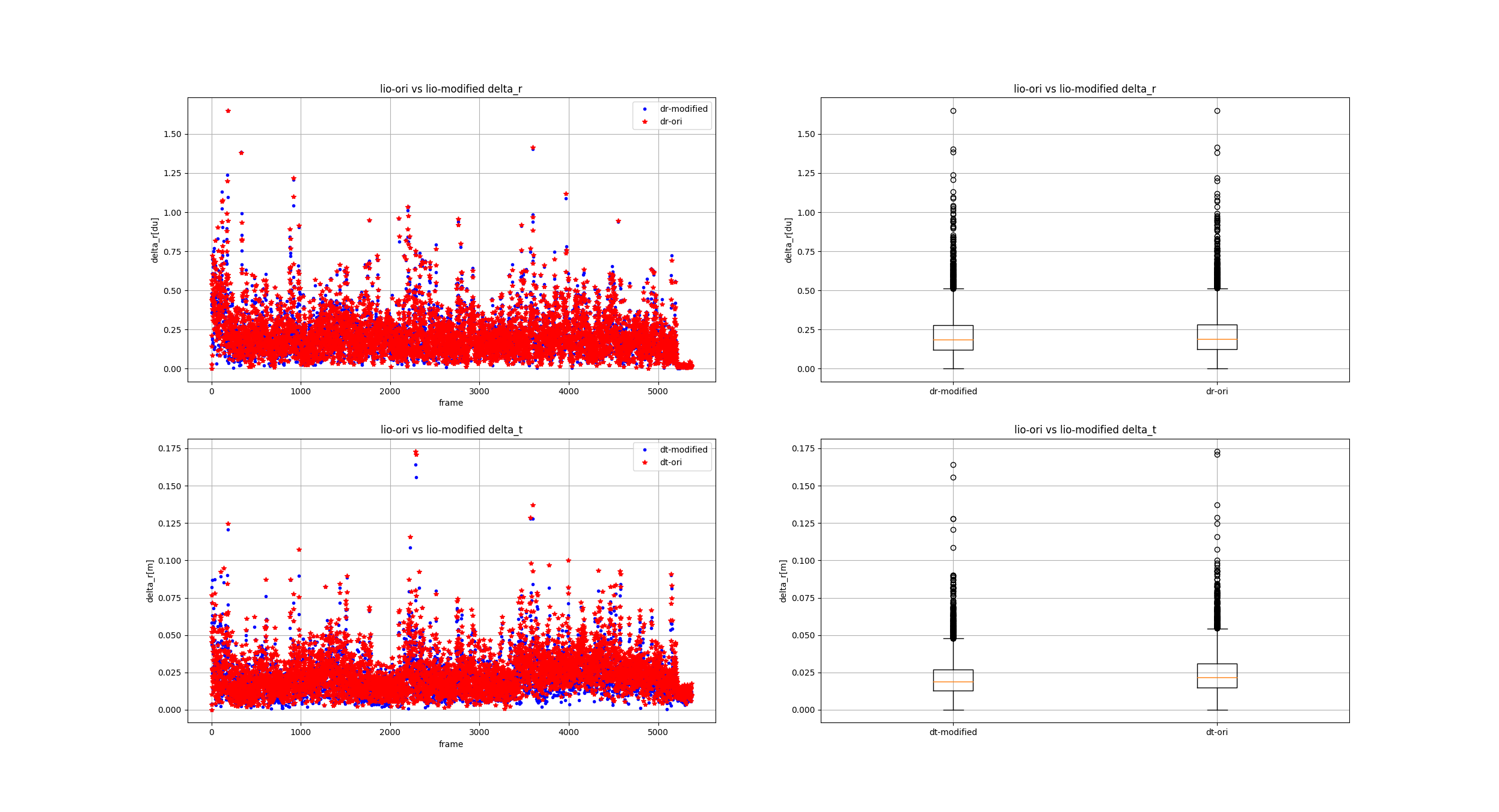Click the dt-modified tick label under bottom boxplot
This screenshot has height=812, width=1499.
[952, 732]
